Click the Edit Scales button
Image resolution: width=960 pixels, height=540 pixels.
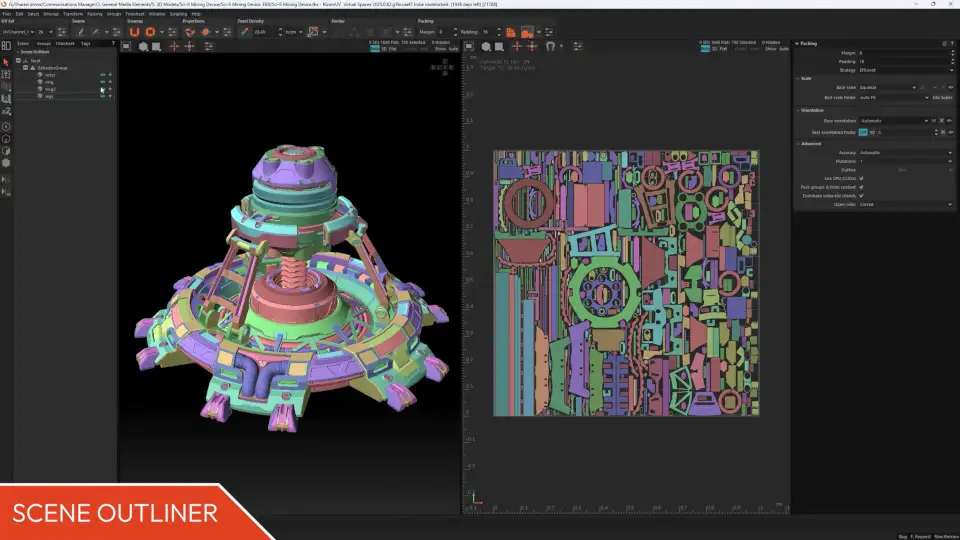click(942, 97)
